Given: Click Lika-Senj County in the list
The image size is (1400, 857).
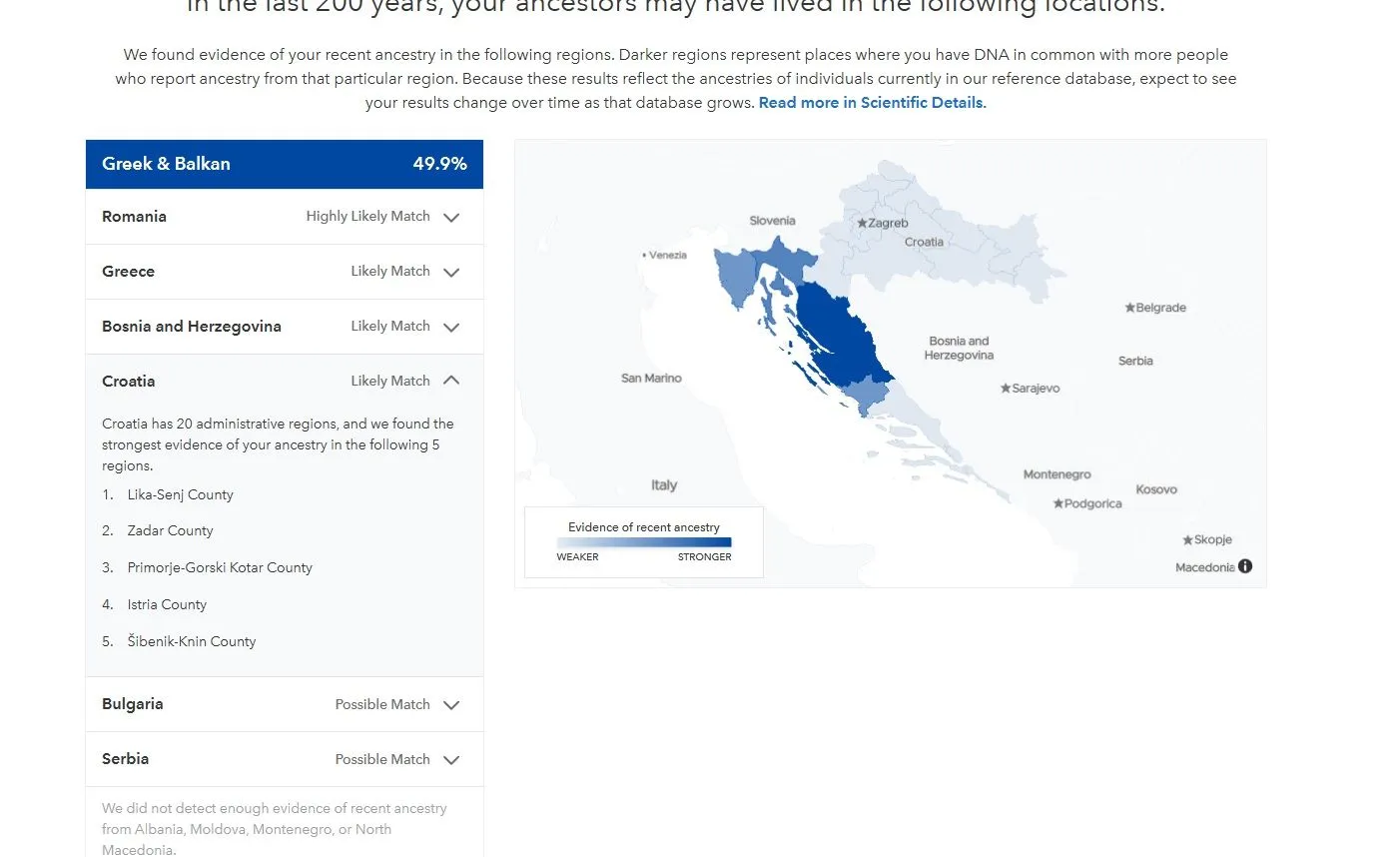Looking at the screenshot, I should click(x=180, y=494).
